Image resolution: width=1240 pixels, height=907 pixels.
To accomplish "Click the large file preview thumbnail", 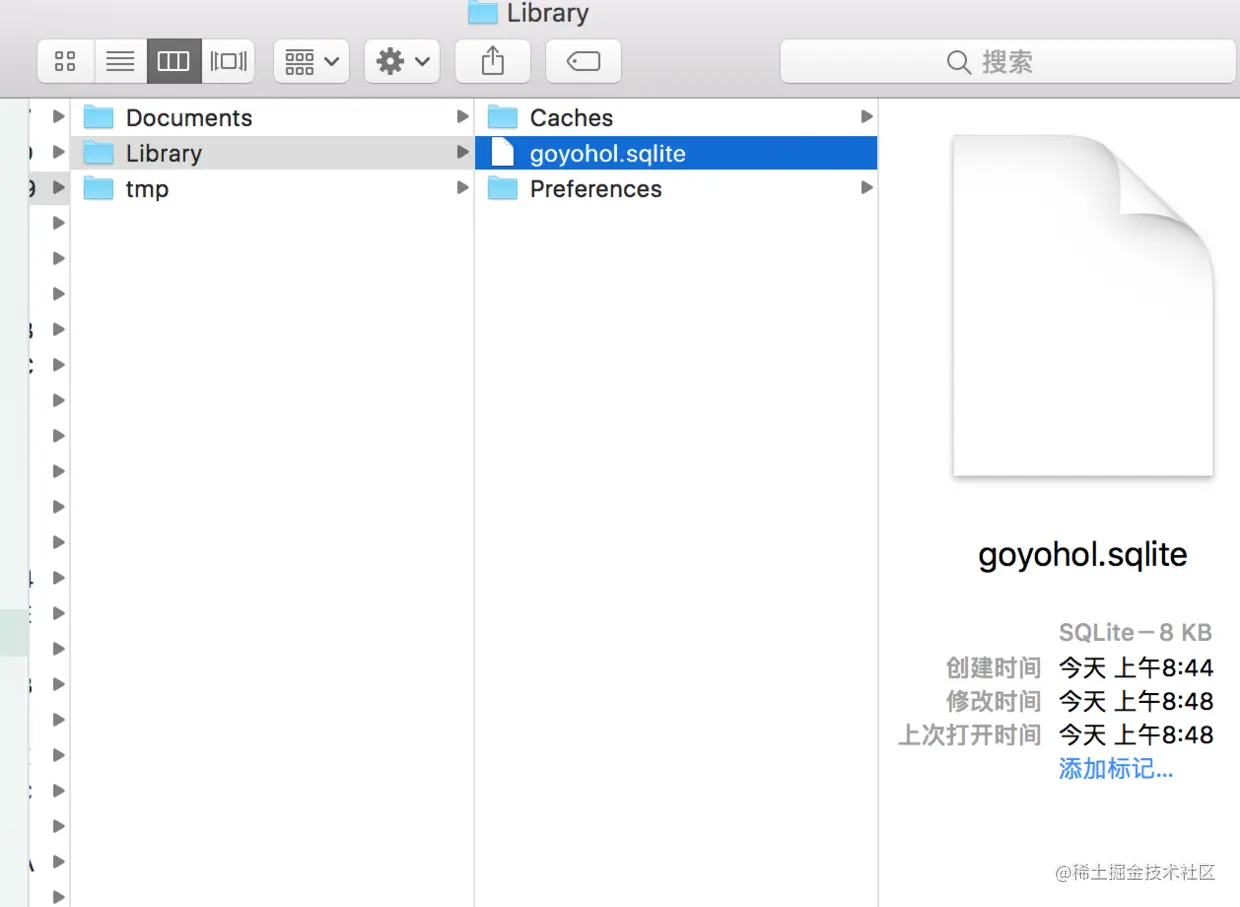I will (1083, 306).
